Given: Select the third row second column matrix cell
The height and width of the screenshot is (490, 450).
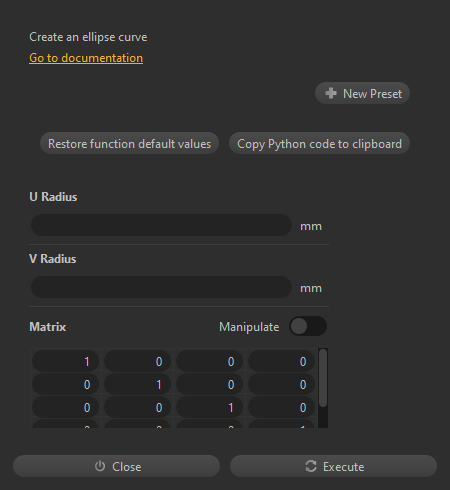Looking at the screenshot, I should click(138, 407).
